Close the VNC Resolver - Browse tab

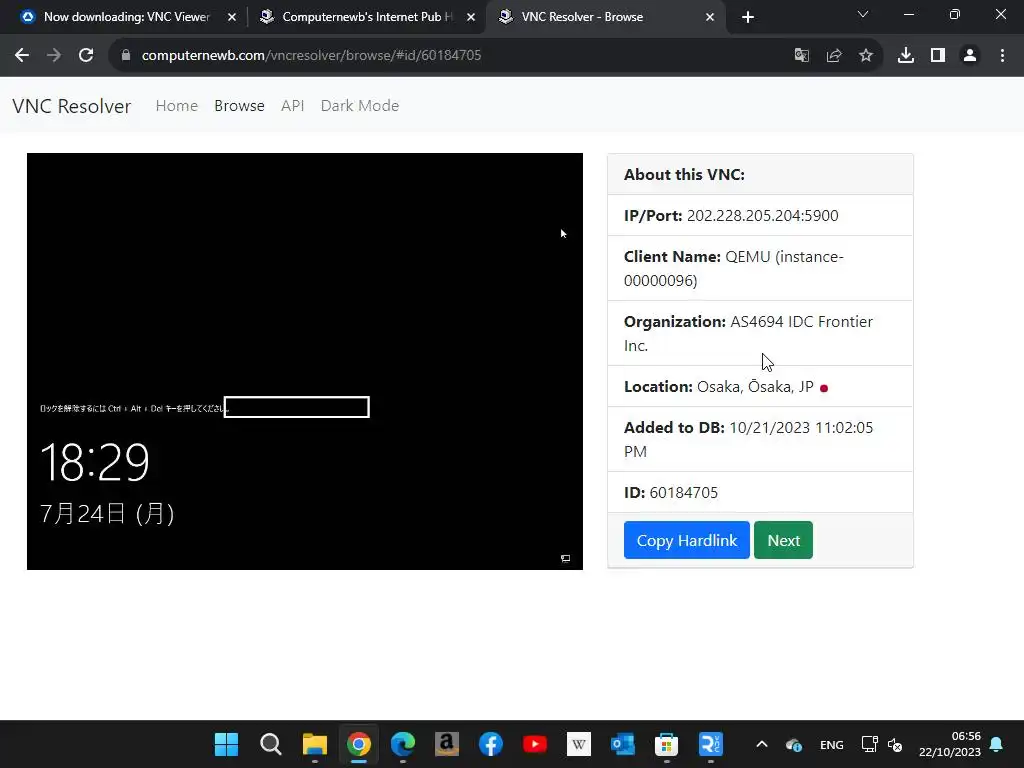pyautogui.click(x=710, y=17)
